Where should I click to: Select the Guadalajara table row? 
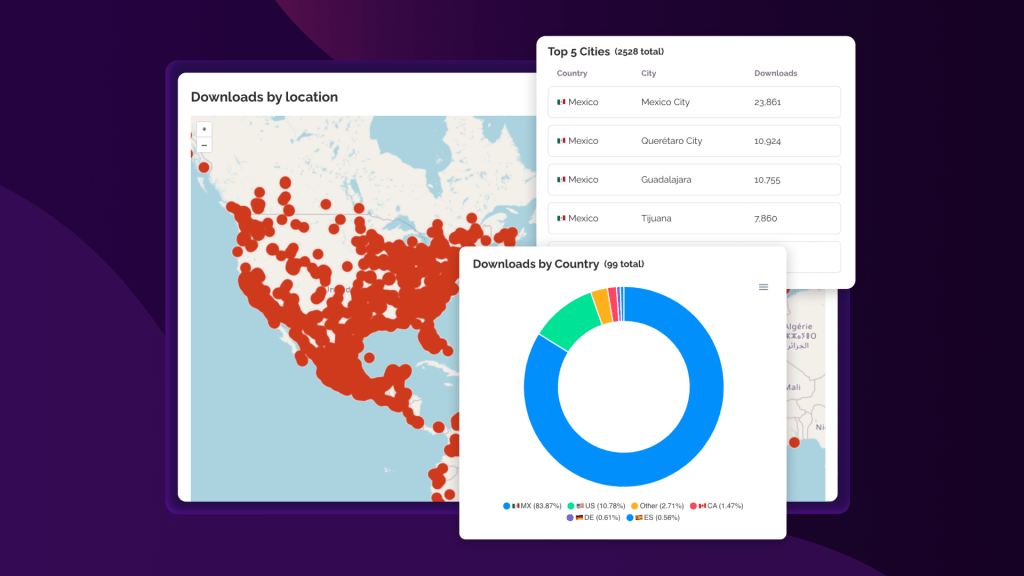694,180
